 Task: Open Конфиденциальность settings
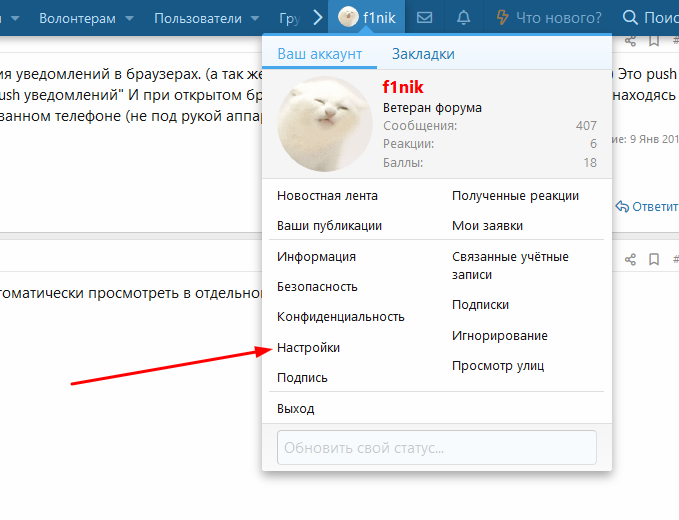coord(341,317)
